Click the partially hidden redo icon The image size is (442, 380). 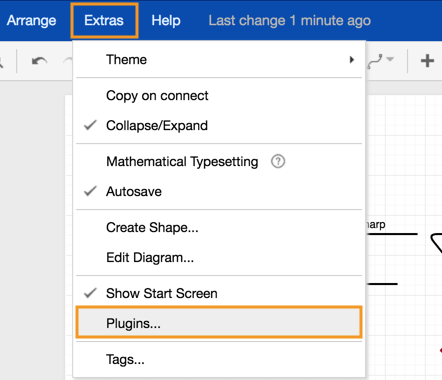click(68, 61)
